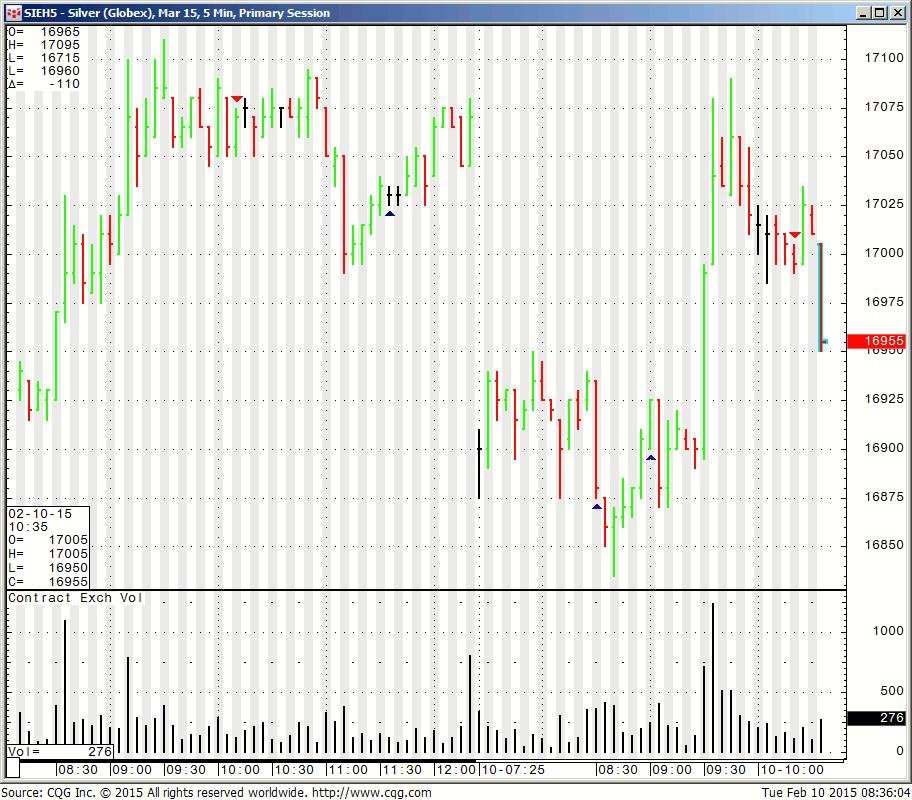Image resolution: width=912 pixels, height=800 pixels.
Task: Click the red down-arrow marker near 17000
Action: point(794,235)
